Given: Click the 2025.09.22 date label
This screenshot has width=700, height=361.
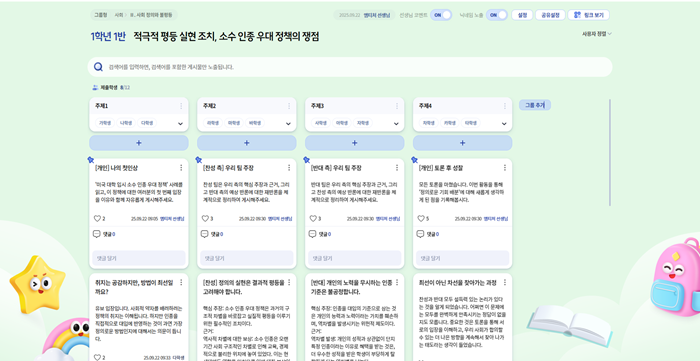Looking at the screenshot, I should pos(349,15).
